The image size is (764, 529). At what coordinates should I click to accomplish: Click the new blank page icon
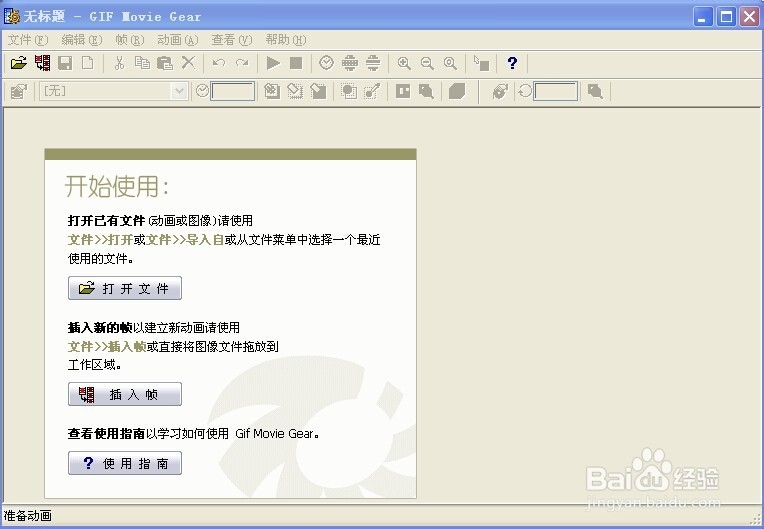coord(87,63)
